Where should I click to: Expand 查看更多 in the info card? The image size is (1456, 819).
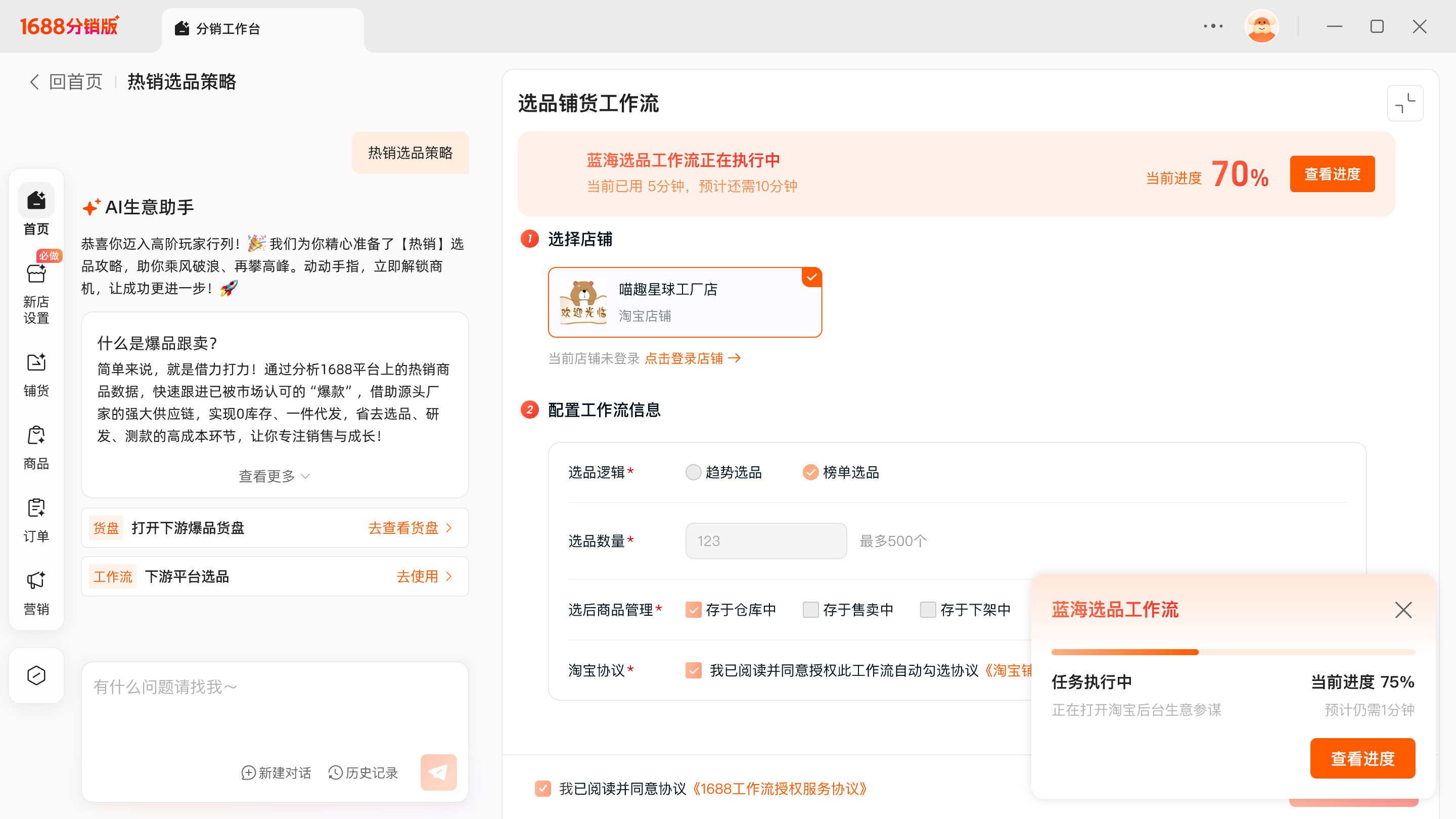pyautogui.click(x=275, y=476)
